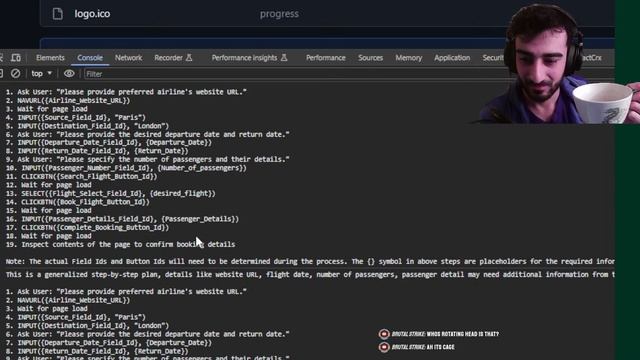
Task: Click line '10. INPUT' Passenger_Number_Field_Id
Action: point(126,168)
